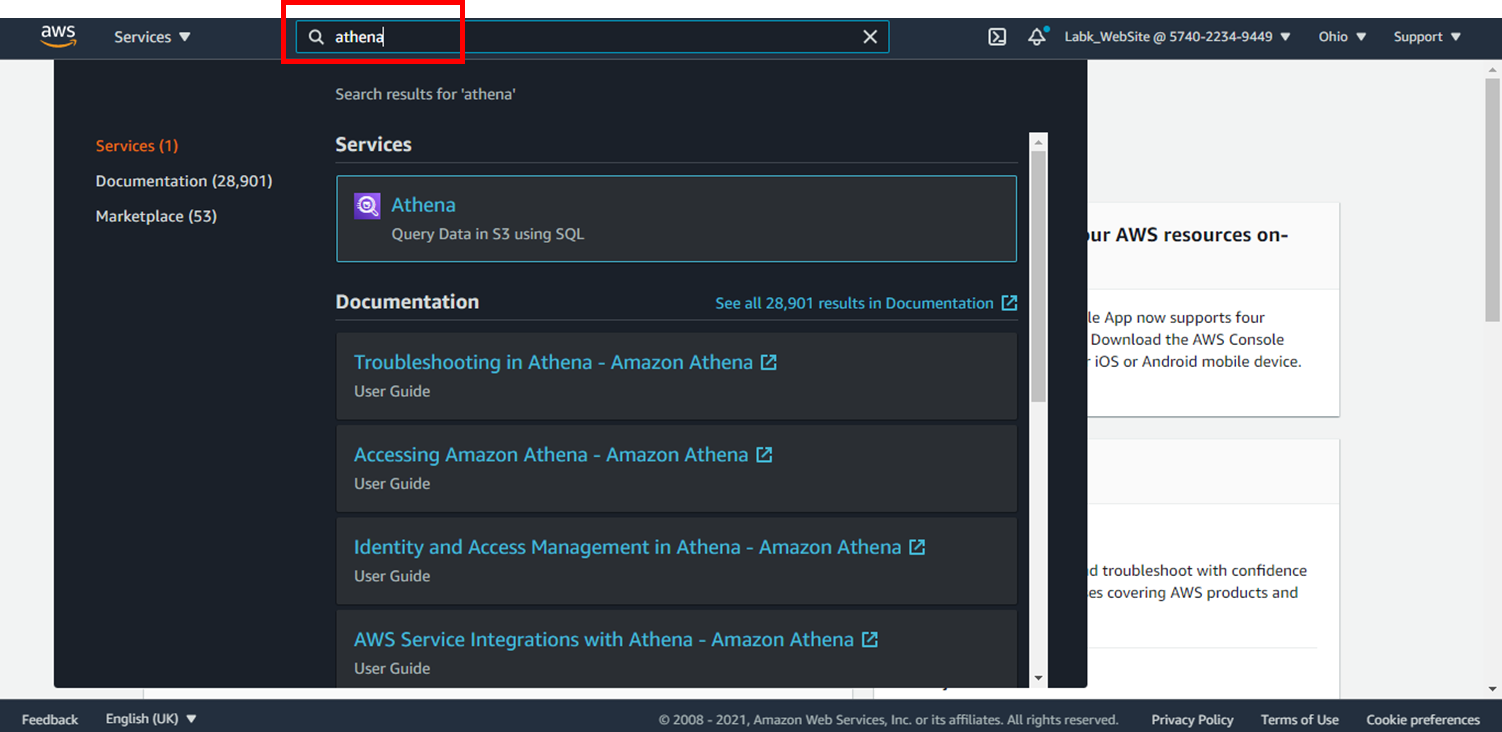1502x732 pixels.
Task: Expand the Services dropdown menu
Action: (152, 37)
